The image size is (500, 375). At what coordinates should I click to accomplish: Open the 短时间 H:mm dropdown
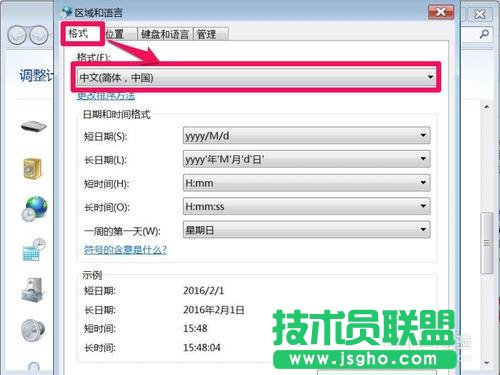click(x=306, y=183)
